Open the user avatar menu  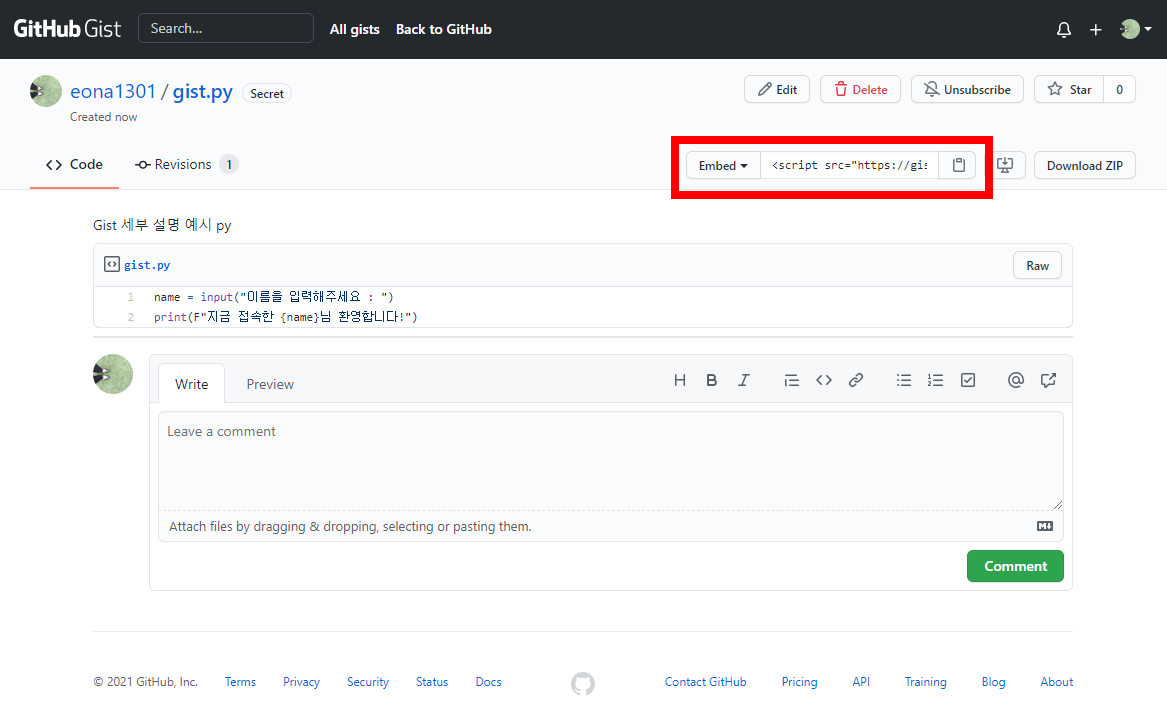click(1136, 29)
